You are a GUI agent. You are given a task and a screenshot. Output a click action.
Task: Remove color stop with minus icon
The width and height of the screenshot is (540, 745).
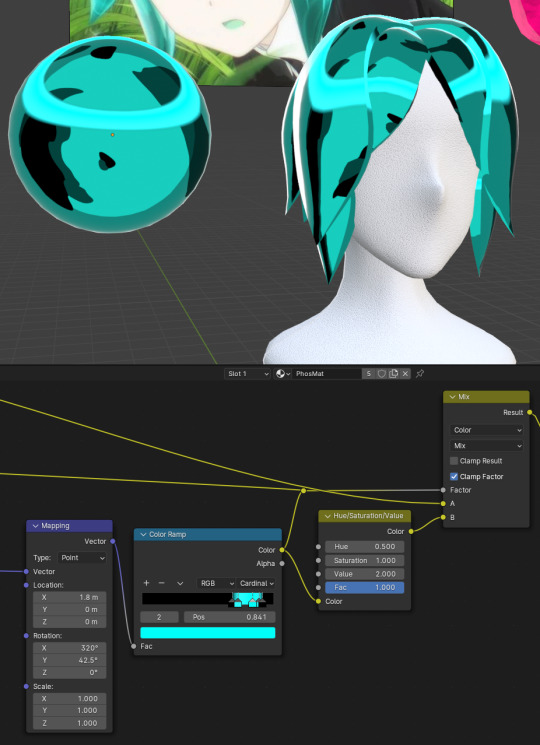161,583
